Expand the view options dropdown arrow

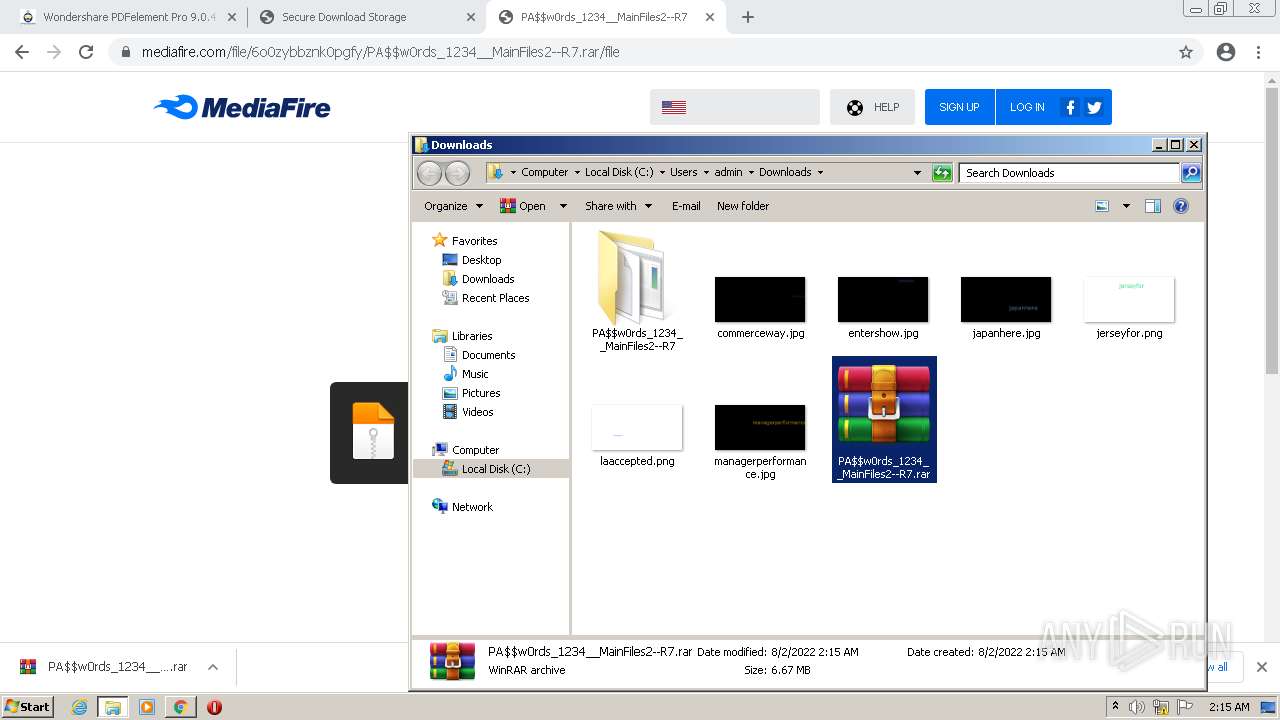pos(1126,206)
